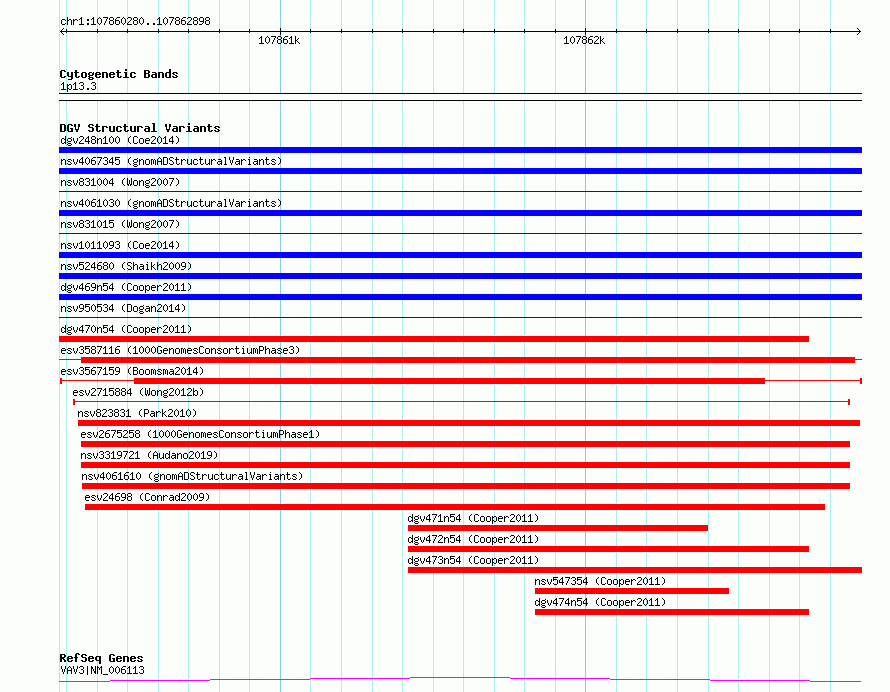Select the red bar under dgv471n54
Screen dimensions: 890x692
point(558,528)
